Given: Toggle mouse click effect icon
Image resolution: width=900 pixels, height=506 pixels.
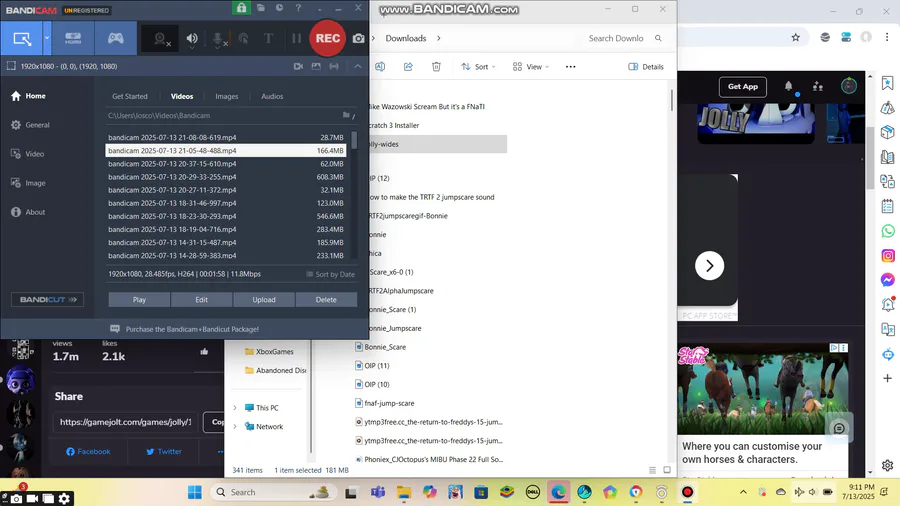Looking at the screenshot, I should click(x=243, y=39).
